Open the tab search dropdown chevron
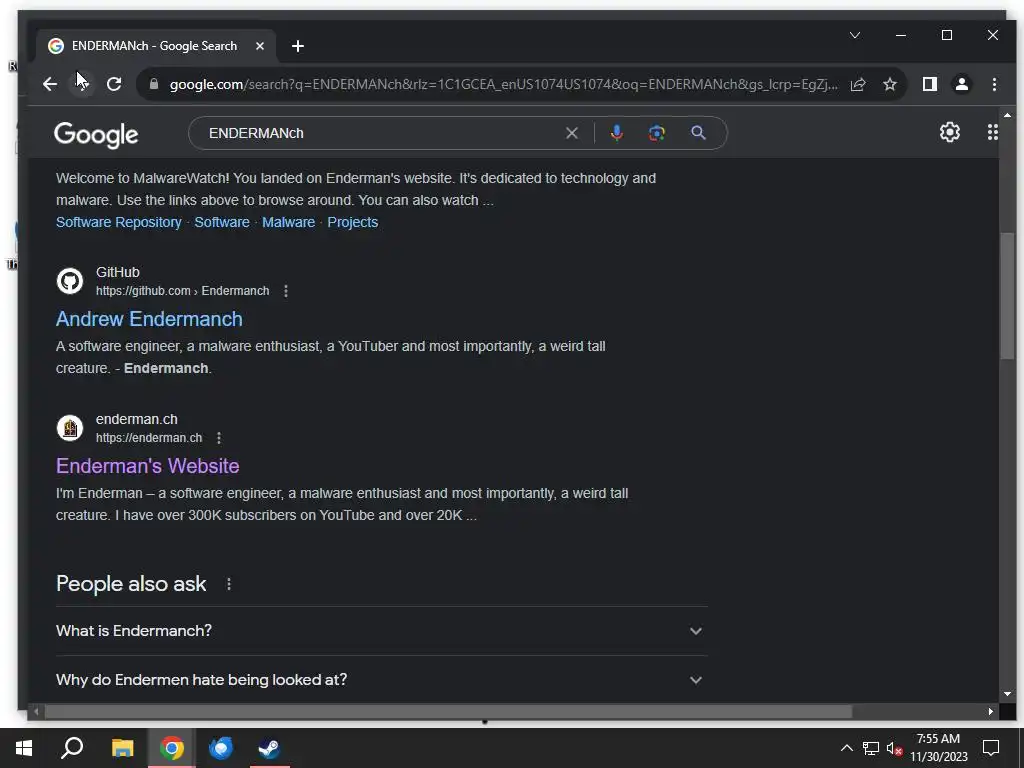The image size is (1024, 768). click(x=855, y=35)
